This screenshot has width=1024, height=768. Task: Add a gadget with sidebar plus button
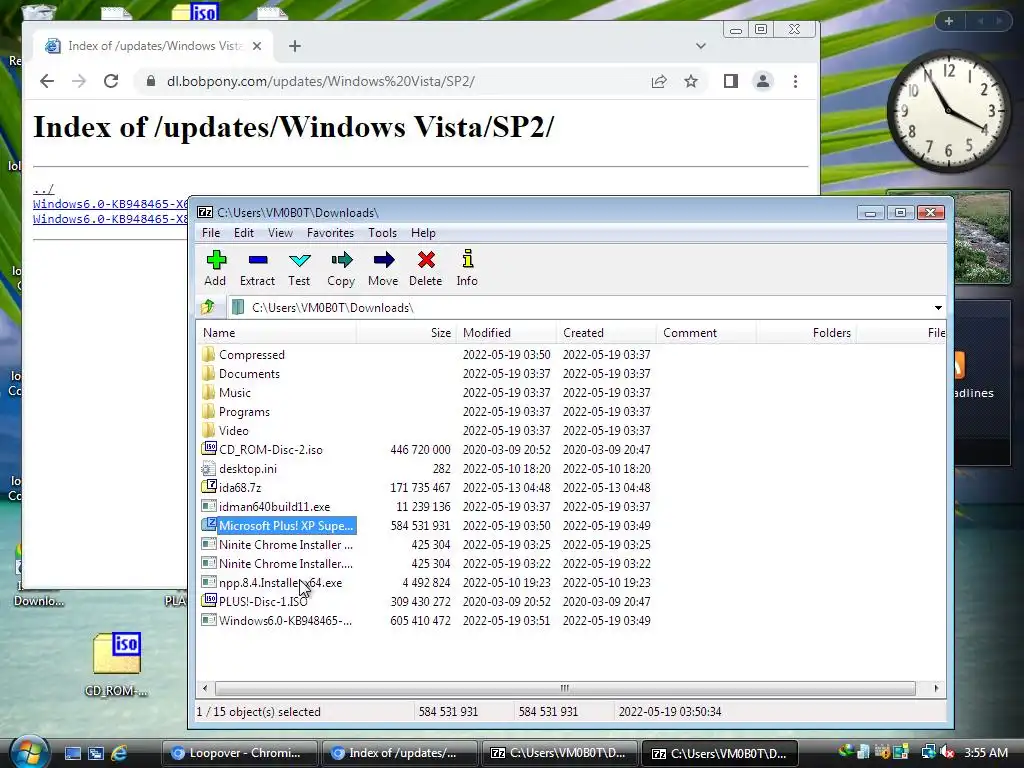(x=949, y=21)
